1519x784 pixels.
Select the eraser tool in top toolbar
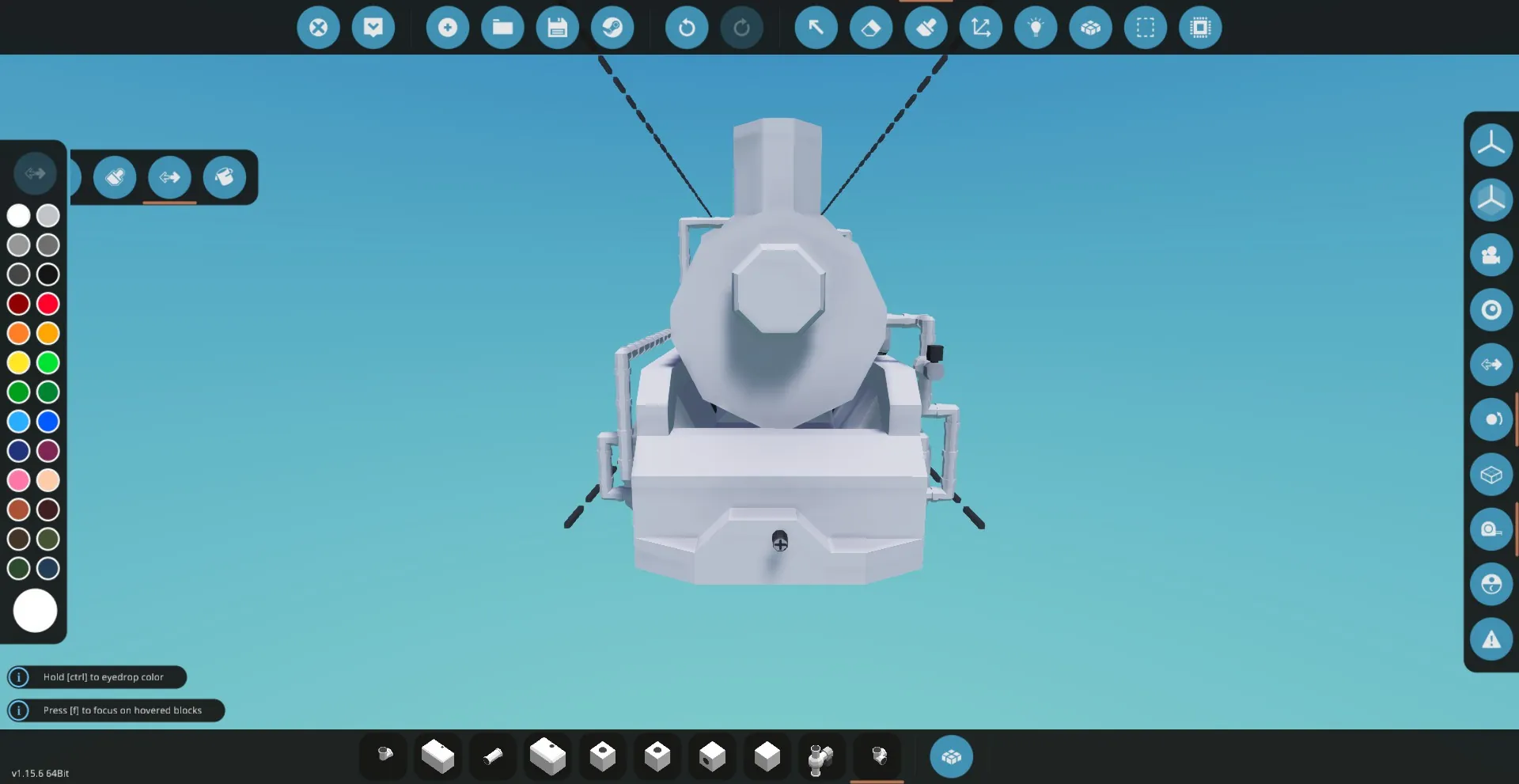pyautogui.click(x=871, y=28)
